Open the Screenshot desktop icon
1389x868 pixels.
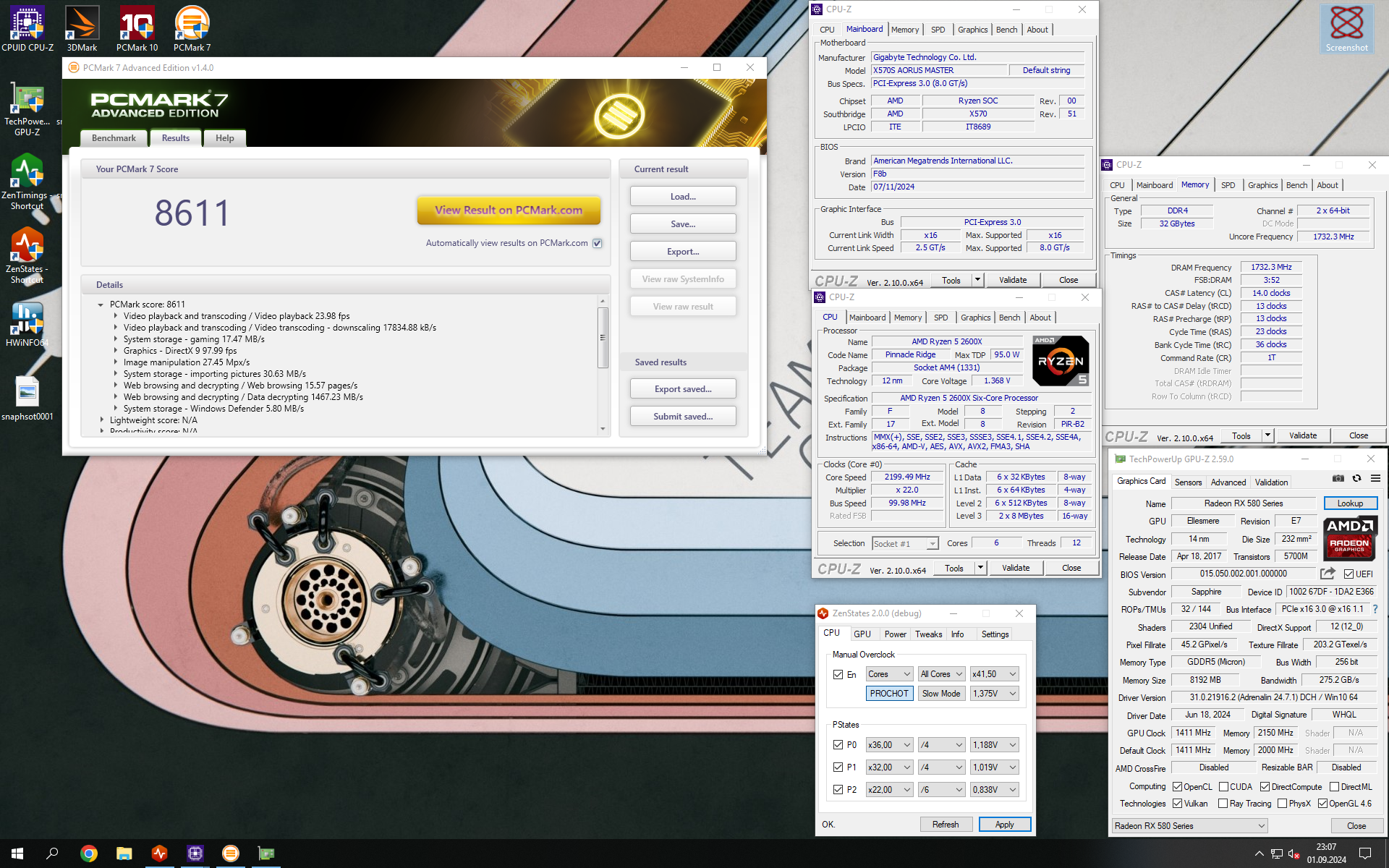pyautogui.click(x=1346, y=29)
